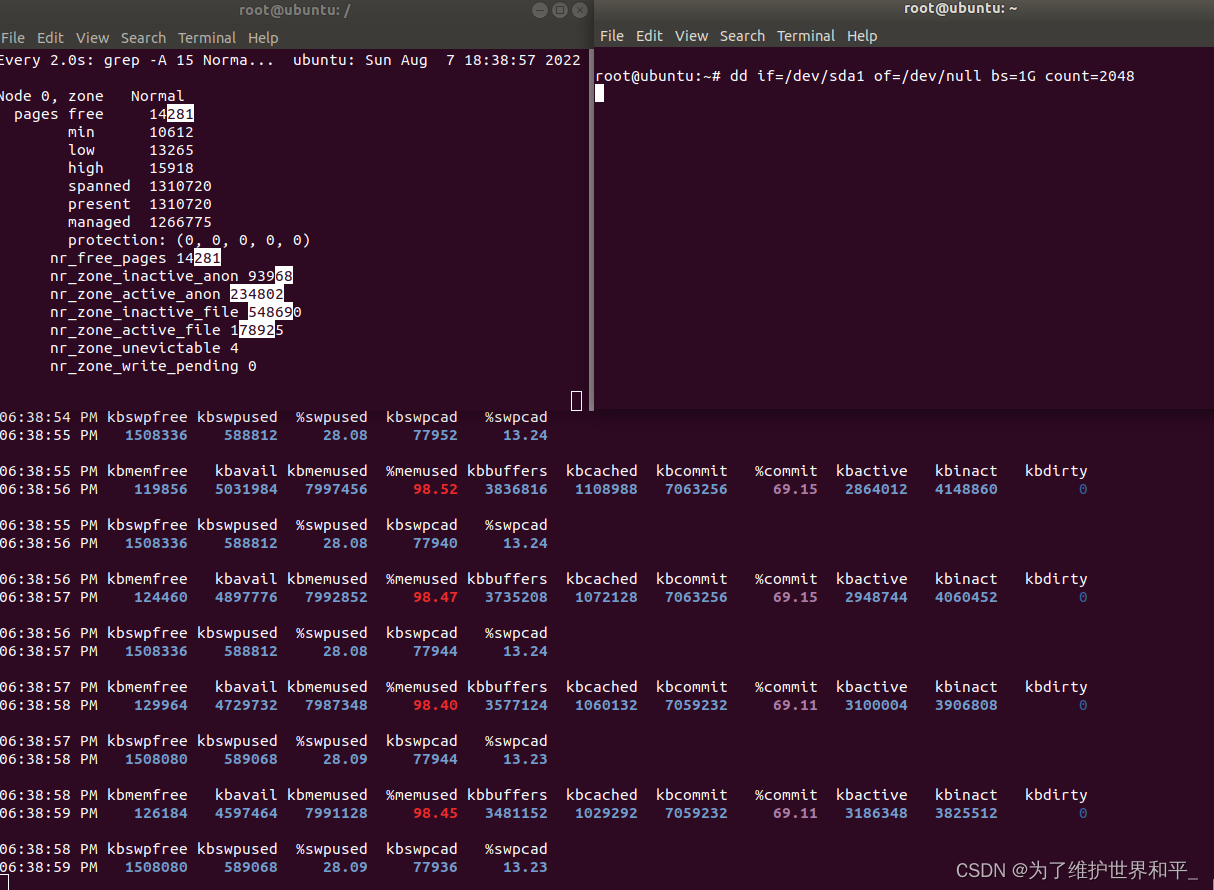Viewport: 1214px width, 890px height.
Task: Click kbbuffers value 3836816
Action: [516, 489]
